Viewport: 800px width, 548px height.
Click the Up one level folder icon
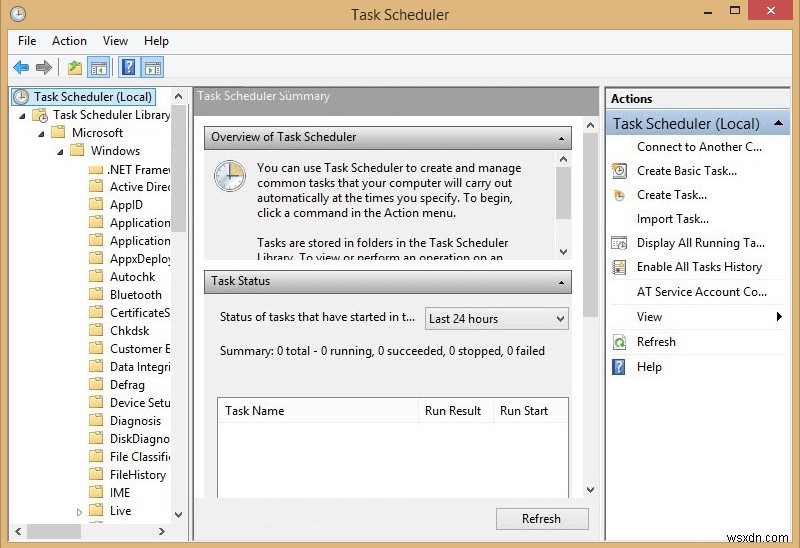click(x=74, y=67)
